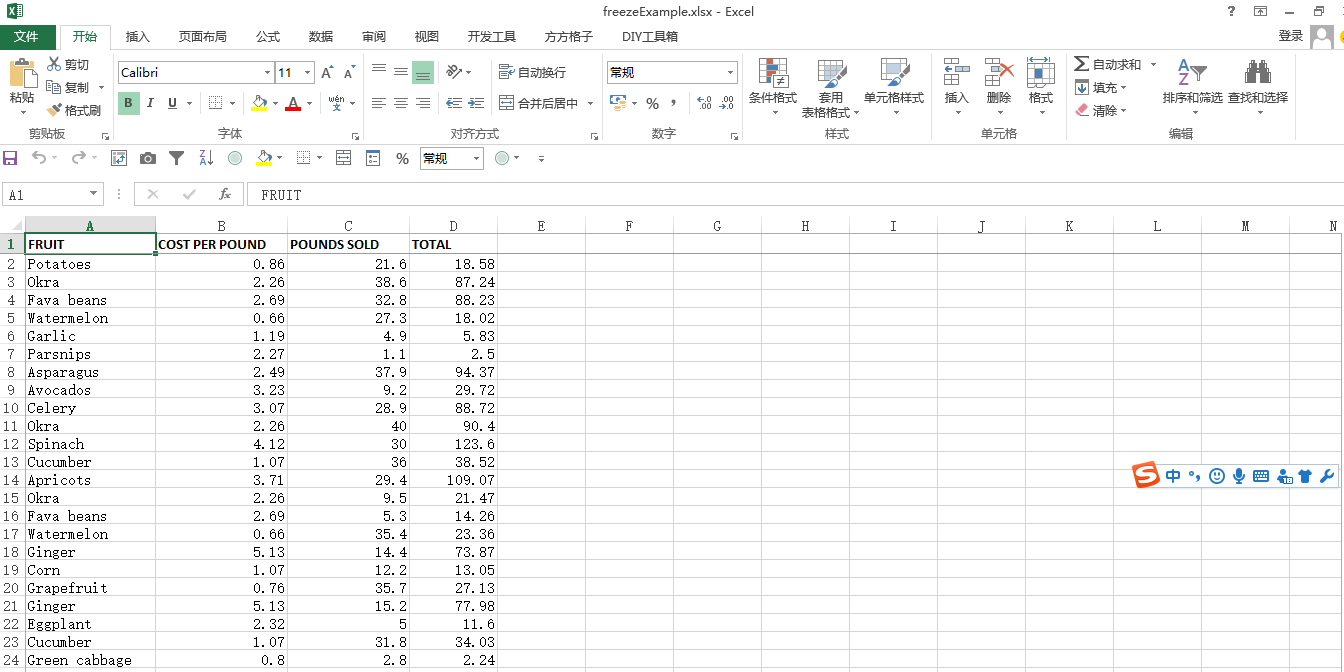This screenshot has width=1344, height=672.
Task: Click the Find & Select (查找和选择) binoculars
Action: (x=1258, y=72)
